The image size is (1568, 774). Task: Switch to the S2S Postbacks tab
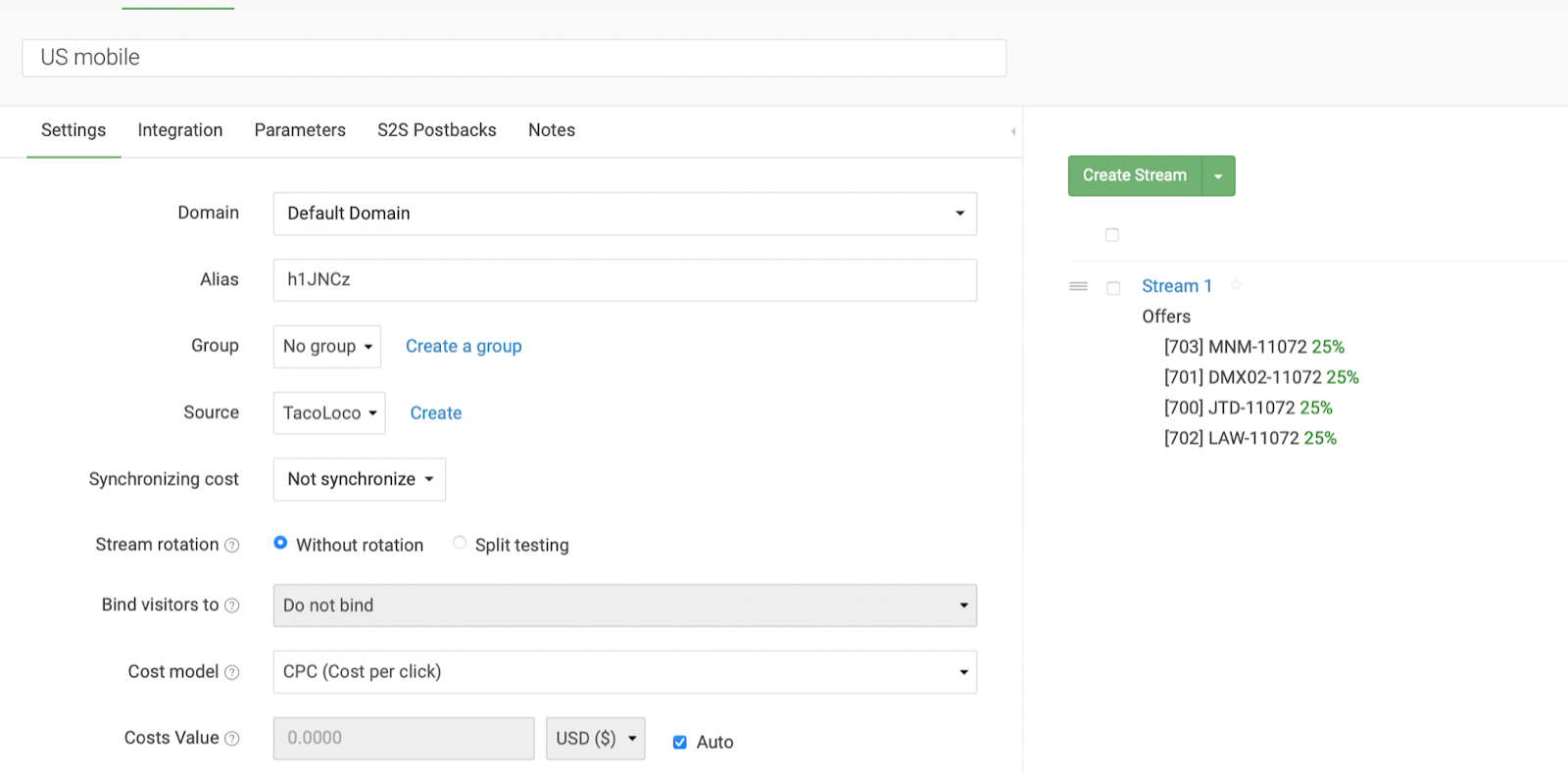tap(437, 130)
